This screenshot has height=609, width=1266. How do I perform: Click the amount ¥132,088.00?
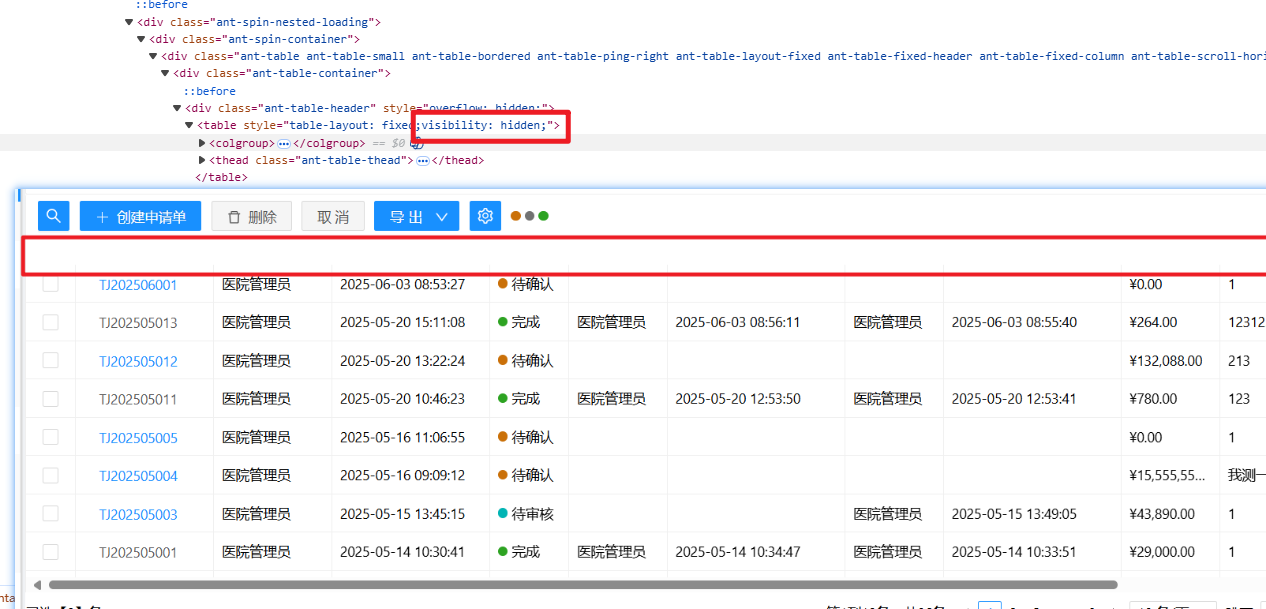click(x=1166, y=361)
